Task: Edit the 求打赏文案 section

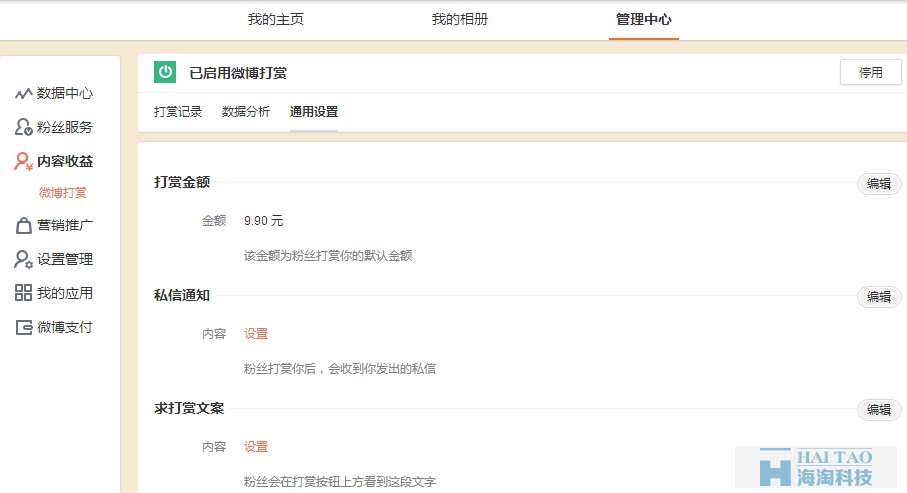Action: coord(879,410)
